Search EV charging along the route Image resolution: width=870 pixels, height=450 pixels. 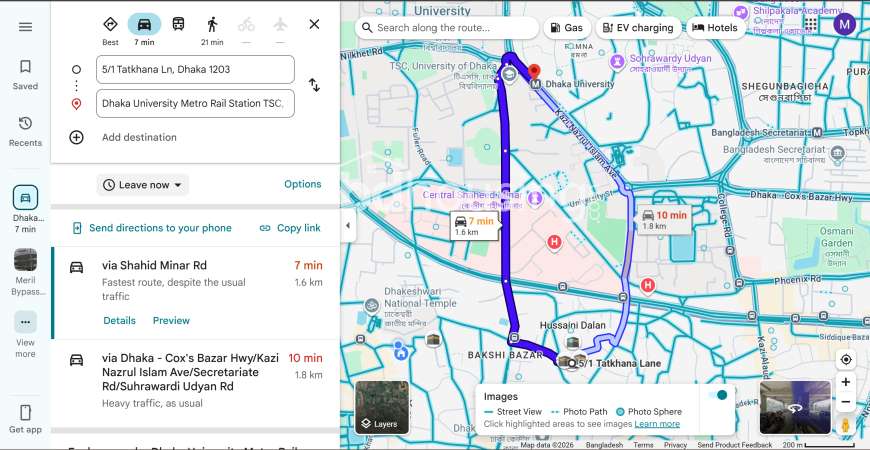click(x=638, y=28)
